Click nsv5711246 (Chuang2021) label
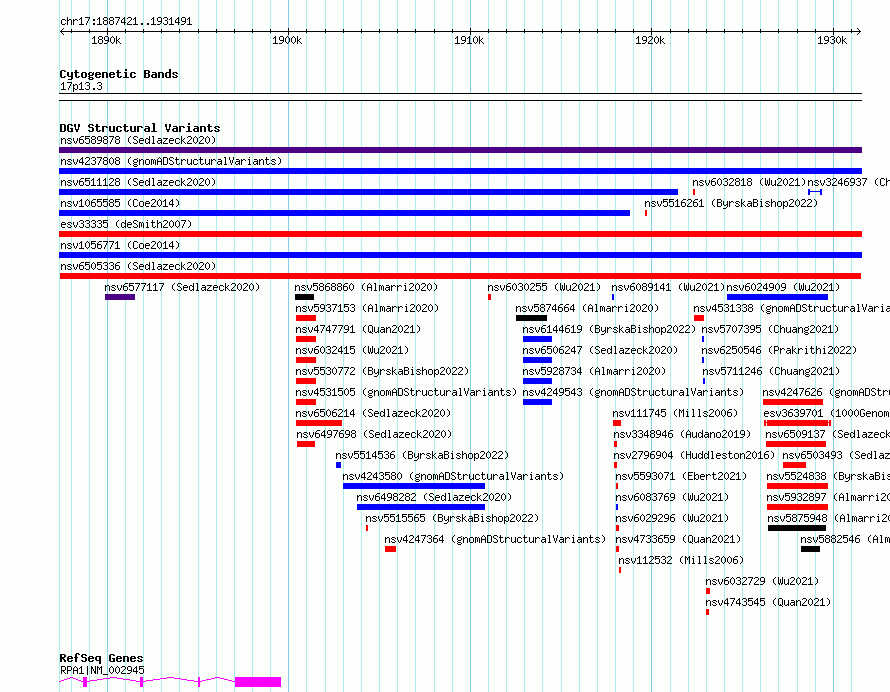 771,371
